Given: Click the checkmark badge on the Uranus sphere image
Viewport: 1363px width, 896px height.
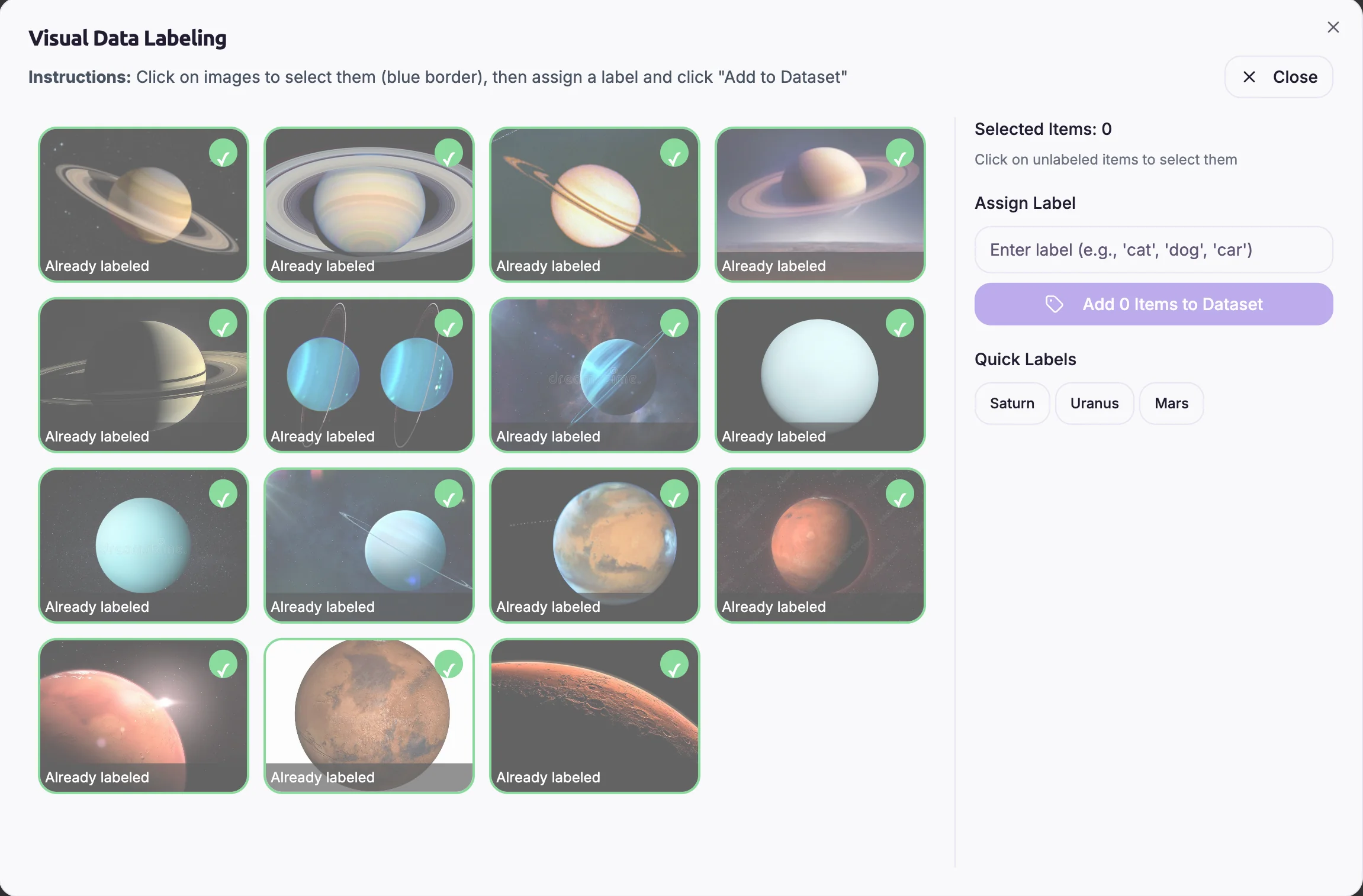Looking at the screenshot, I should [x=899, y=323].
